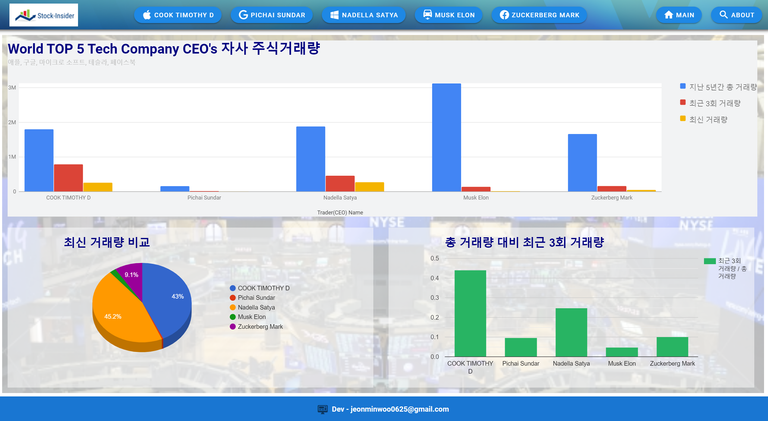Click green Zuckerberg Mark ratio bar

pos(672,347)
